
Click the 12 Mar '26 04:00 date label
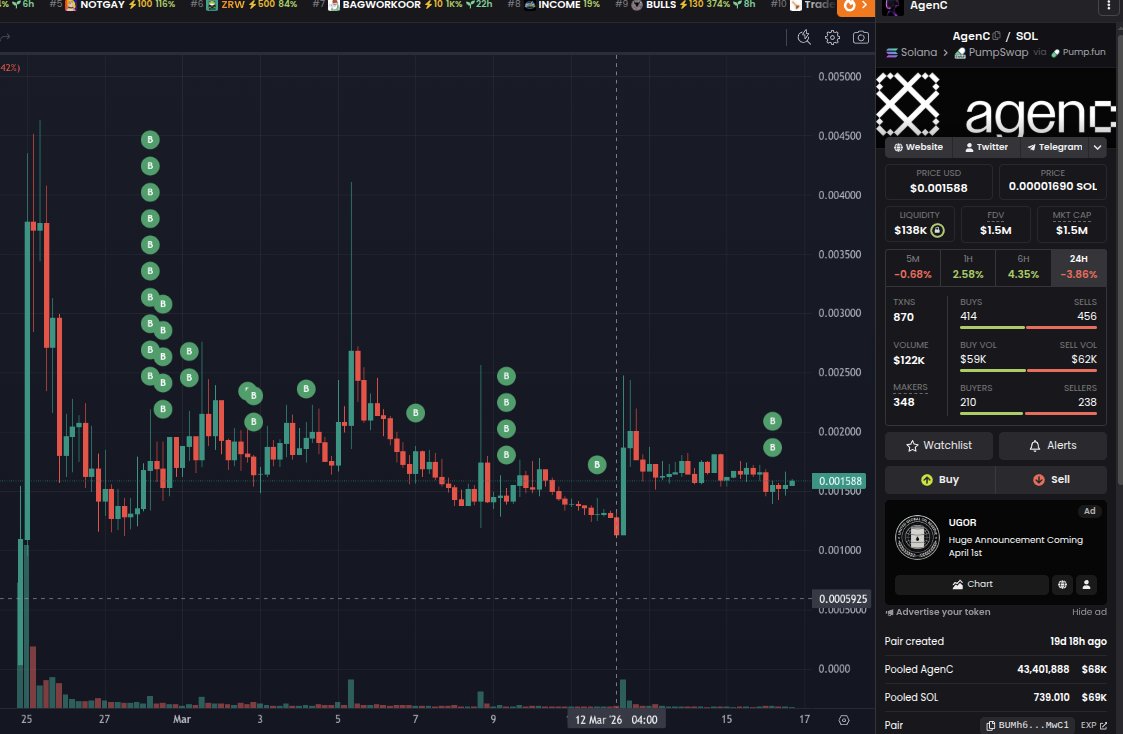(x=616, y=720)
